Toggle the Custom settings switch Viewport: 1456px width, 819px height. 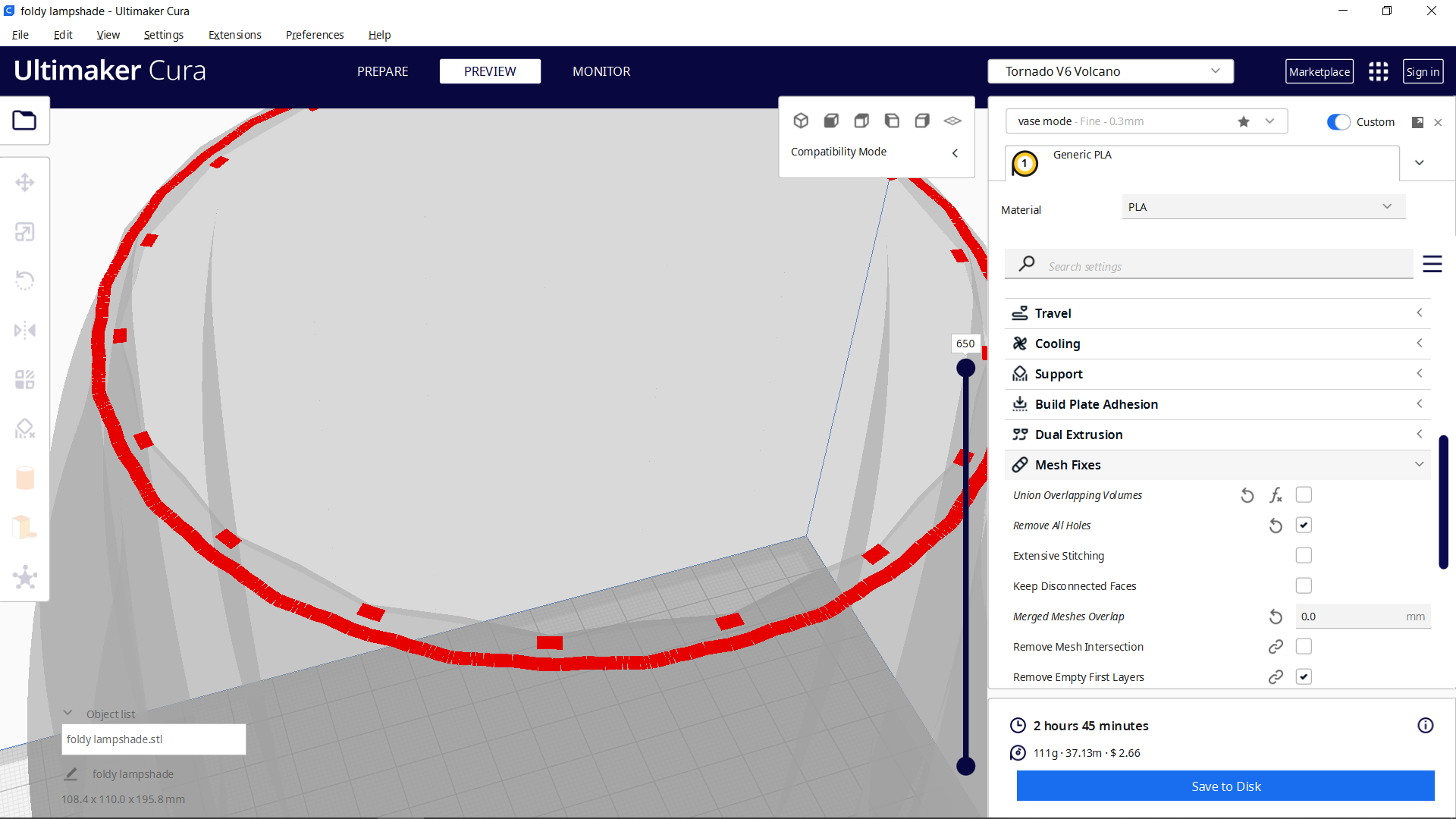point(1338,121)
